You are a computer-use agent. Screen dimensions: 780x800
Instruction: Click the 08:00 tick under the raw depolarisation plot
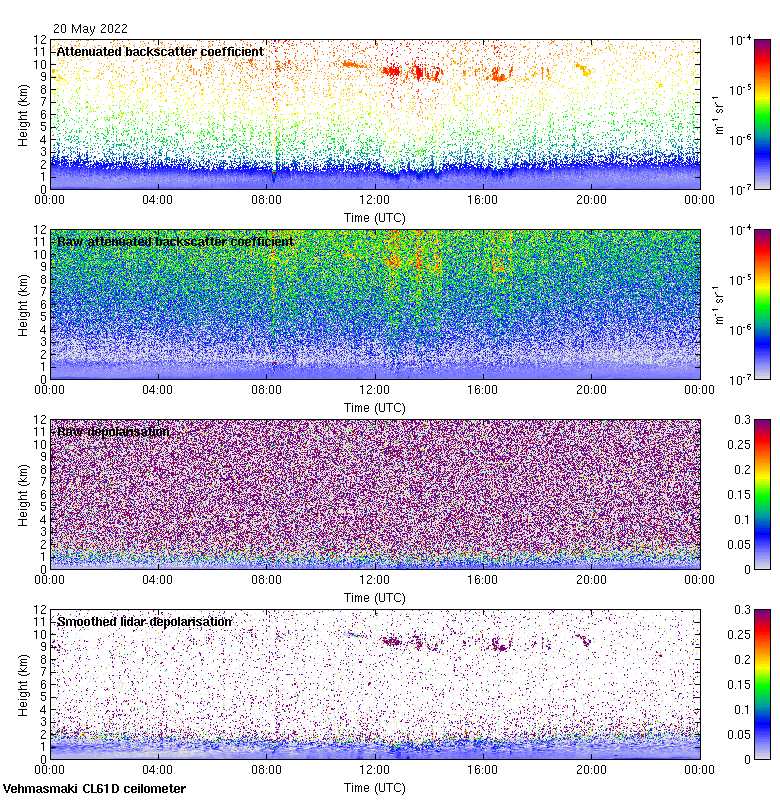[266, 580]
